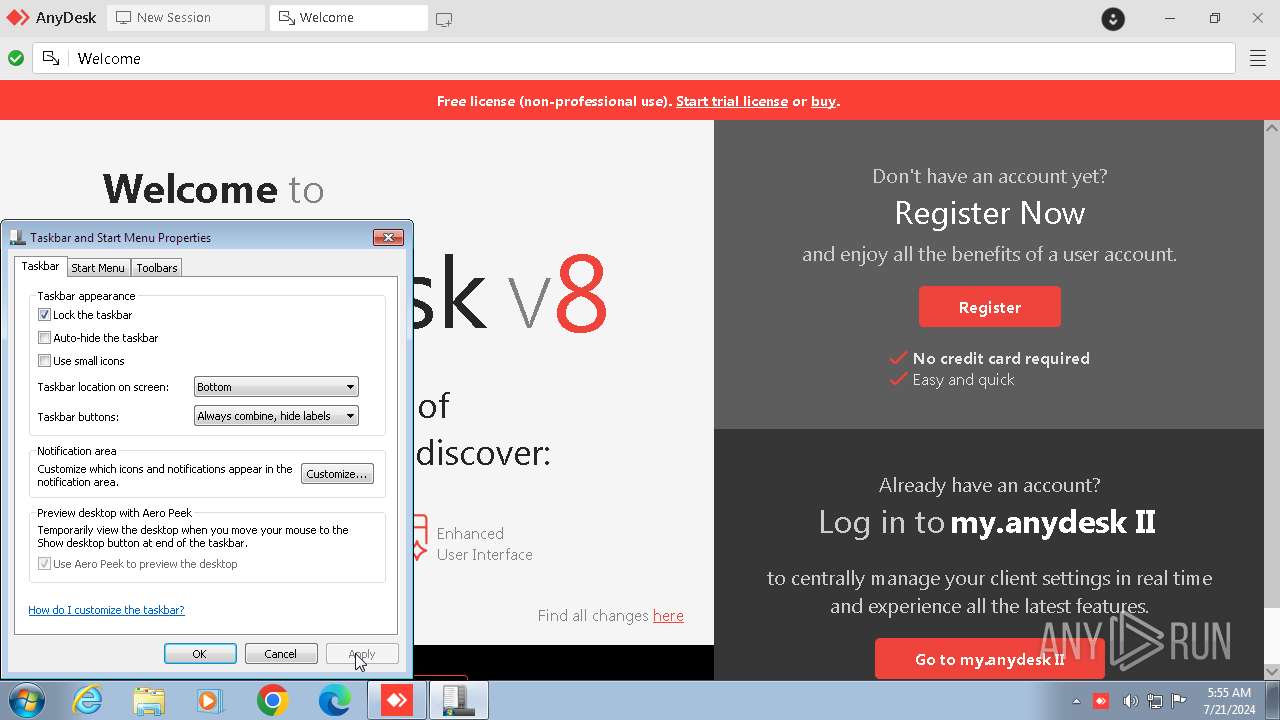Launch Microsoft Edge from taskbar
The width and height of the screenshot is (1280, 720).
(x=334, y=700)
